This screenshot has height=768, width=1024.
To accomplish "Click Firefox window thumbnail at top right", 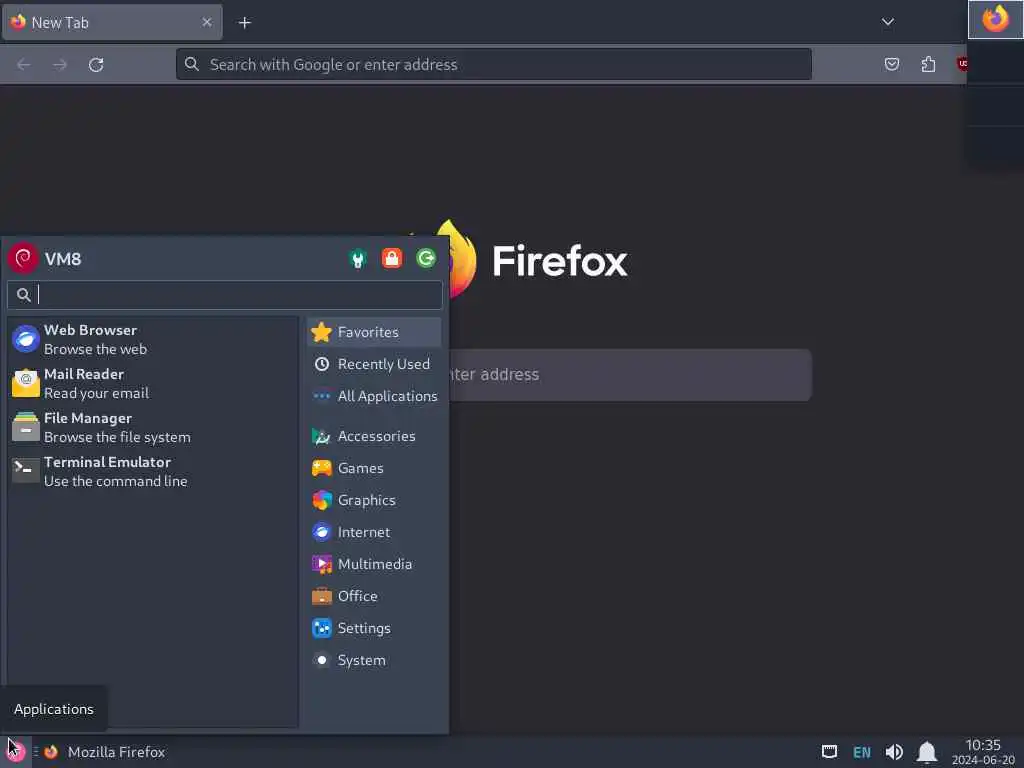I will coord(995,19).
